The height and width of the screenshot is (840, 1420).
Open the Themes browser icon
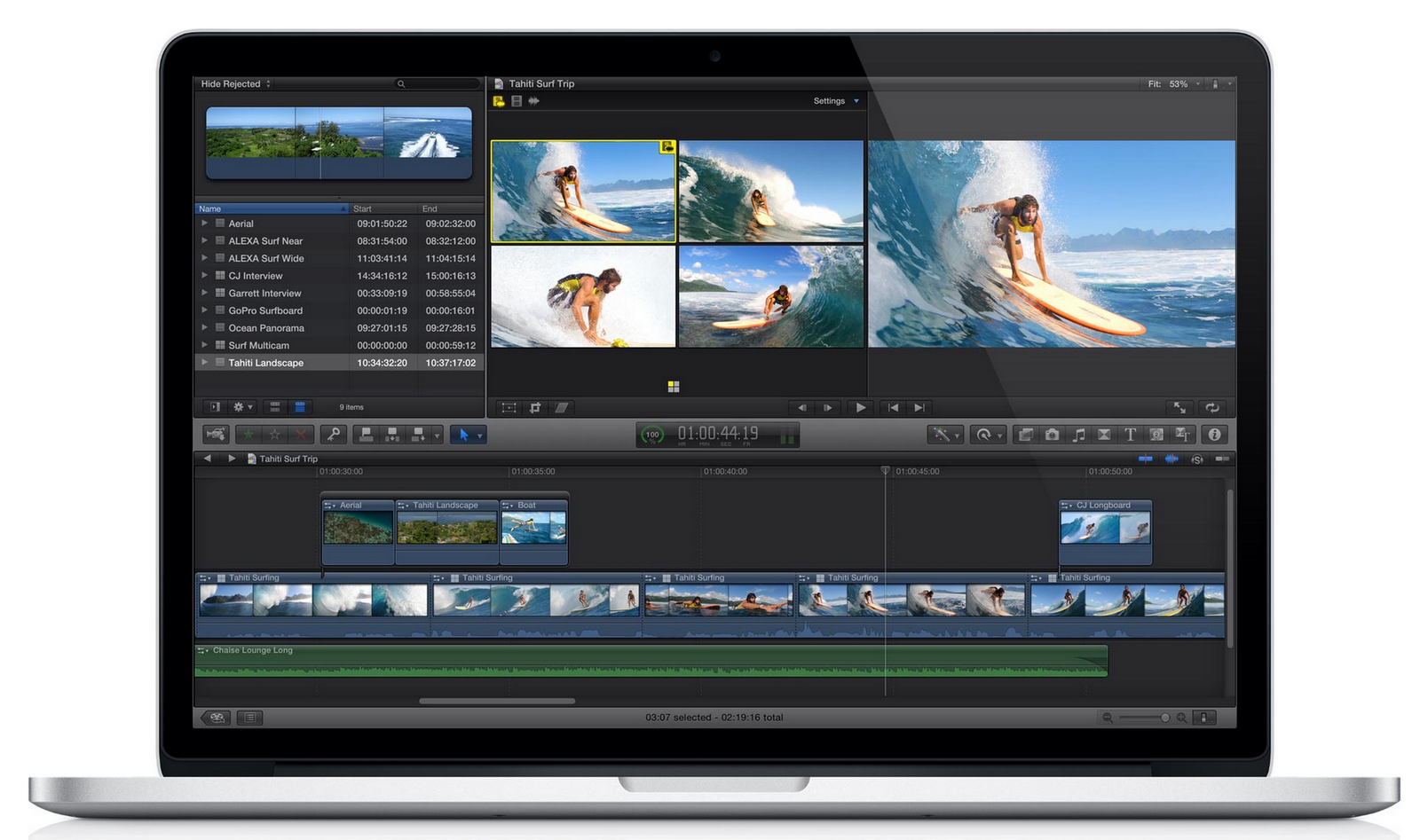coord(1182,435)
